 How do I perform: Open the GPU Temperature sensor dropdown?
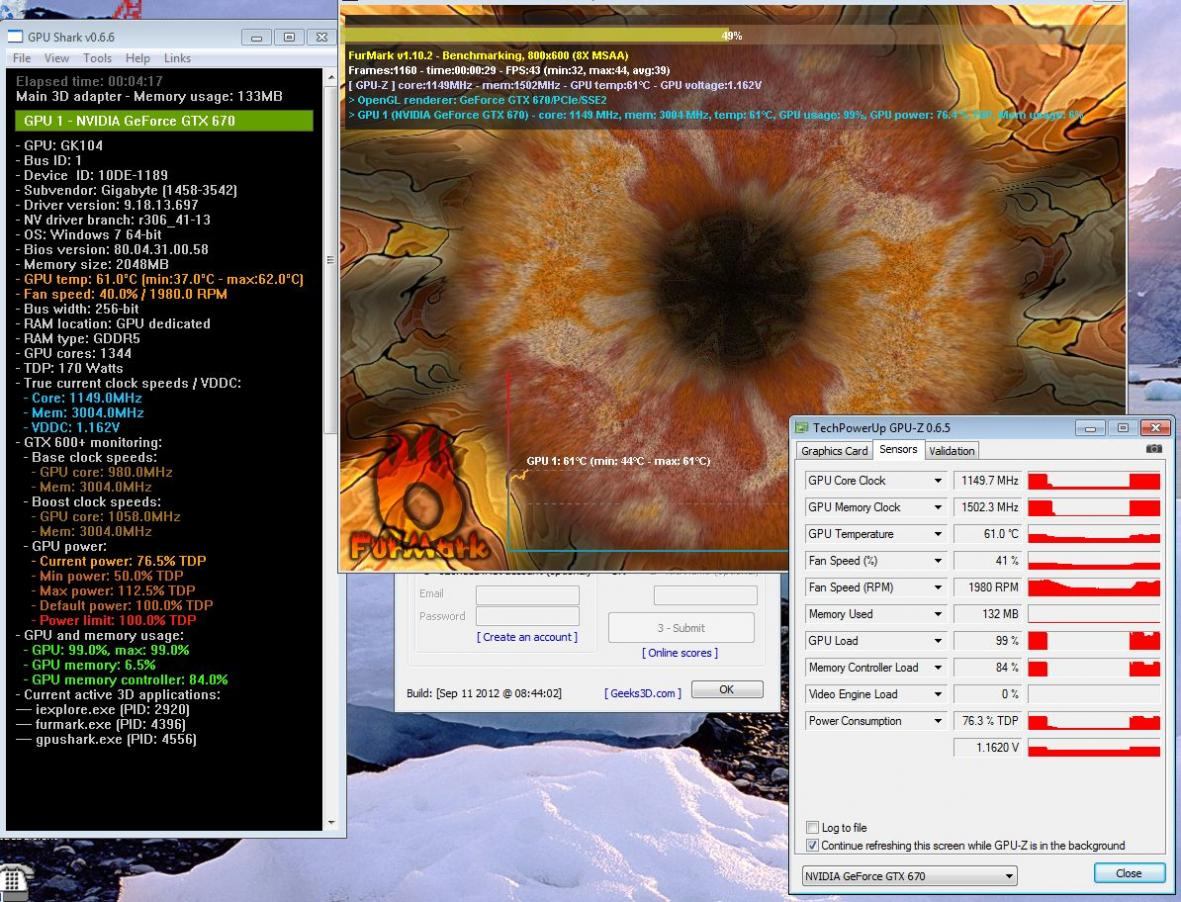(938, 534)
